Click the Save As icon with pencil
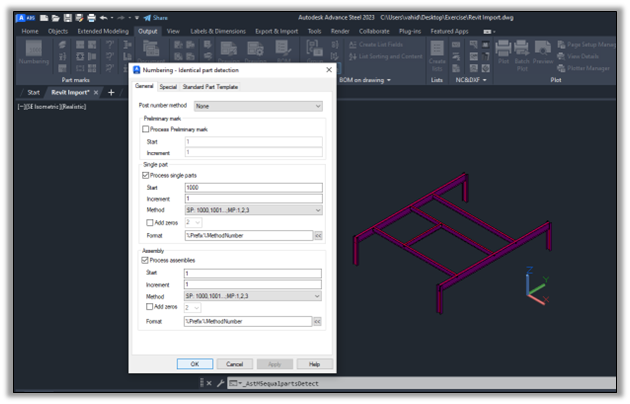This screenshot has width=630, height=404. 79,18
